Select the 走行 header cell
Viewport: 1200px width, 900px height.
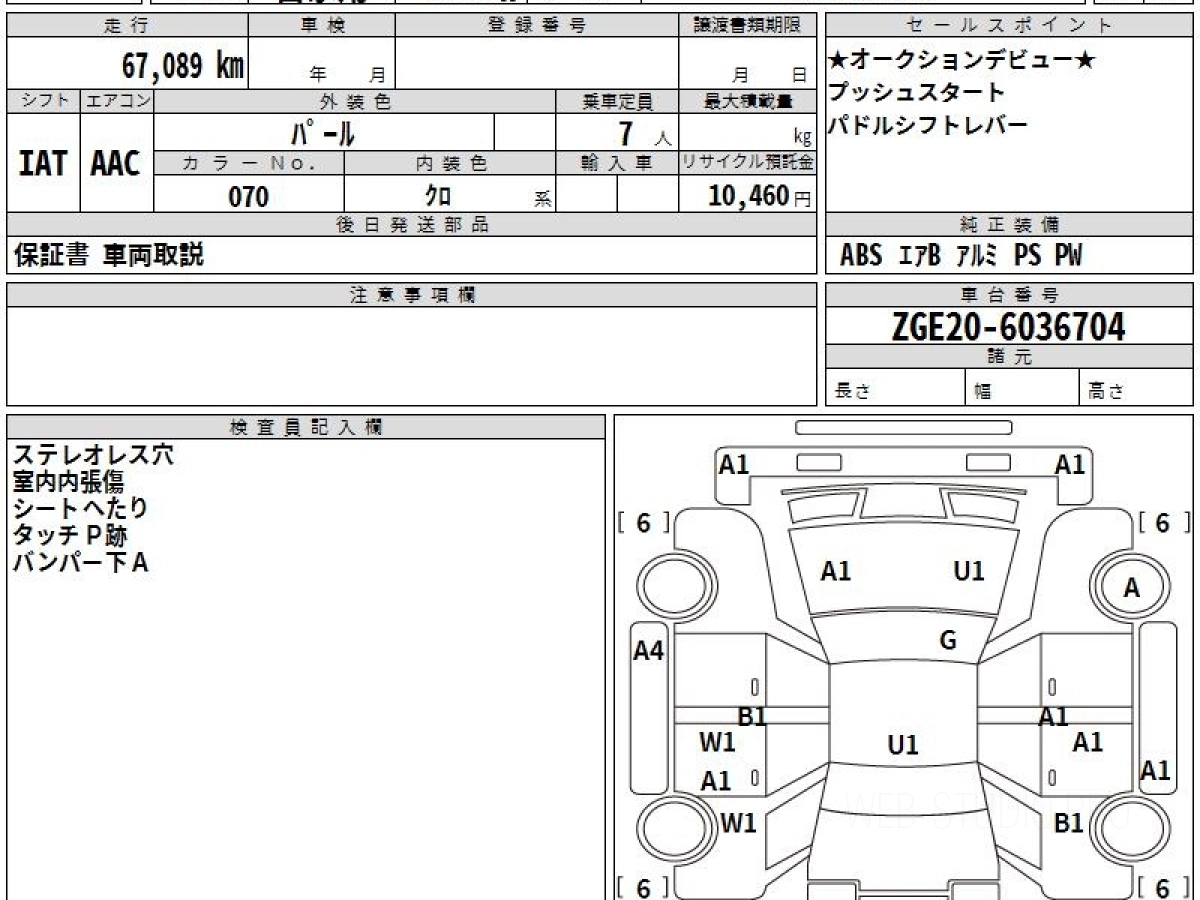(127, 26)
